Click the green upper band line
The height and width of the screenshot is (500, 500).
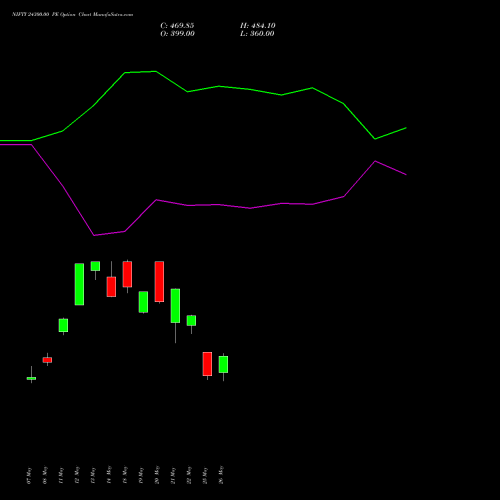coord(203,89)
